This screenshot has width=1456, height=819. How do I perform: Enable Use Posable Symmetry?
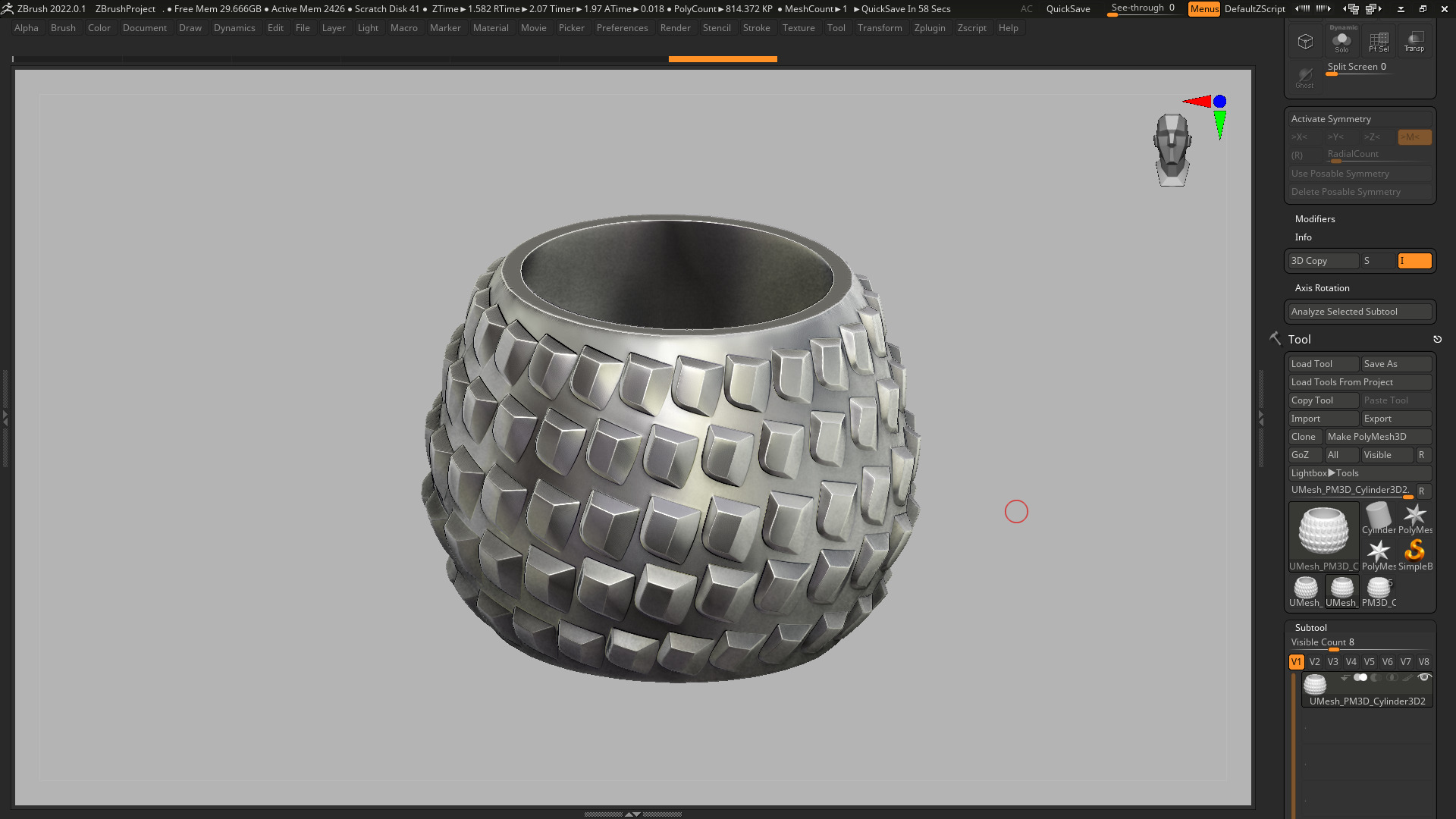[1360, 174]
